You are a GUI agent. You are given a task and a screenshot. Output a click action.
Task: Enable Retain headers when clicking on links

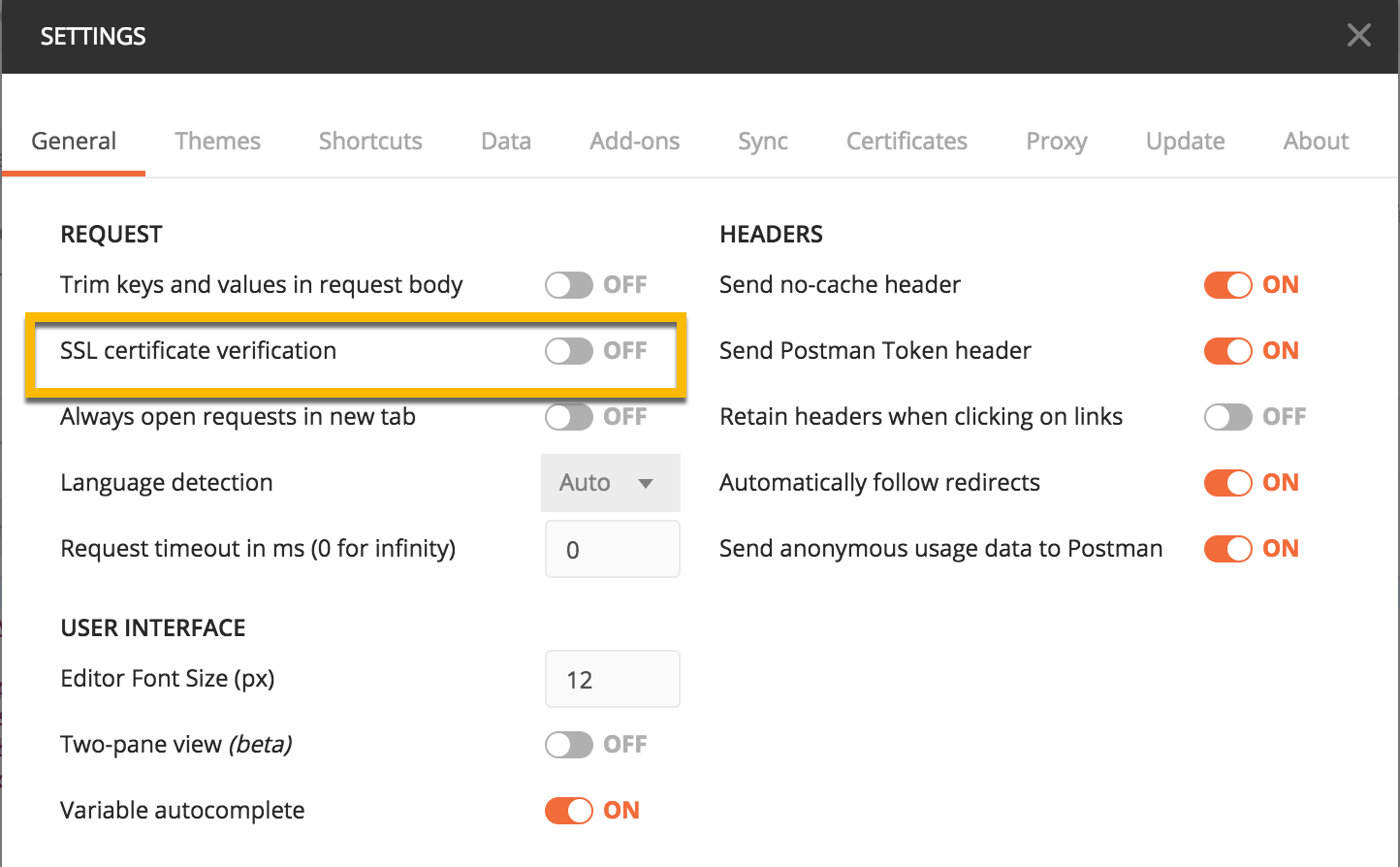click(1228, 417)
